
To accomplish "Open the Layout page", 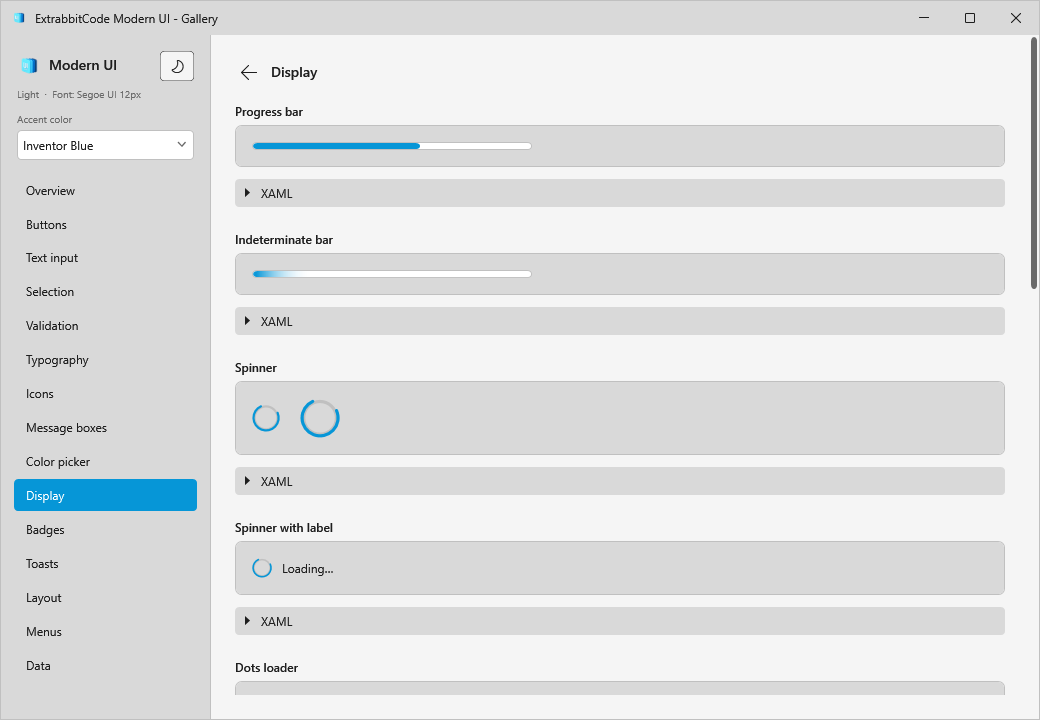I will point(105,597).
